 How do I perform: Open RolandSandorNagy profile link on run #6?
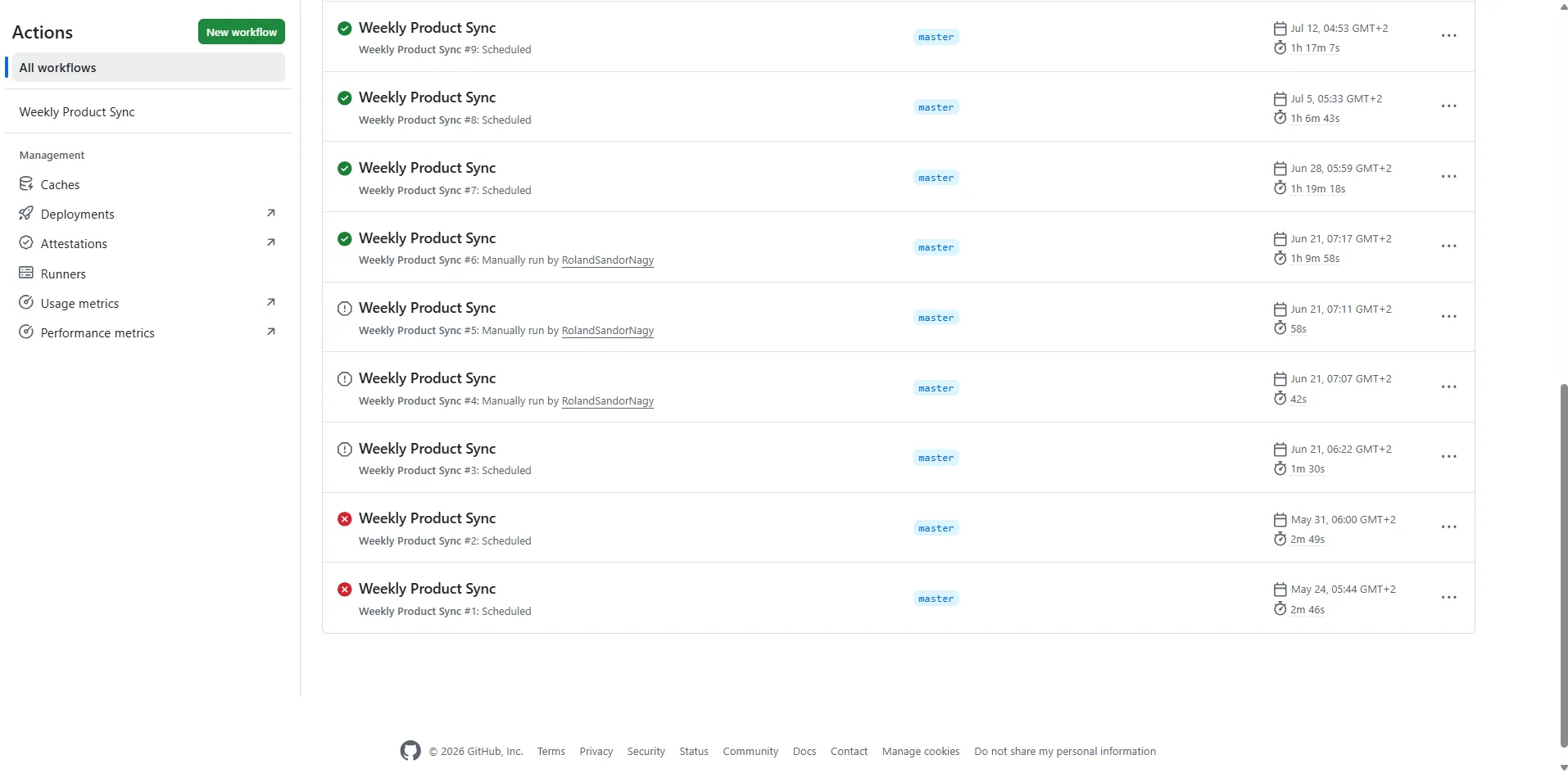(608, 260)
